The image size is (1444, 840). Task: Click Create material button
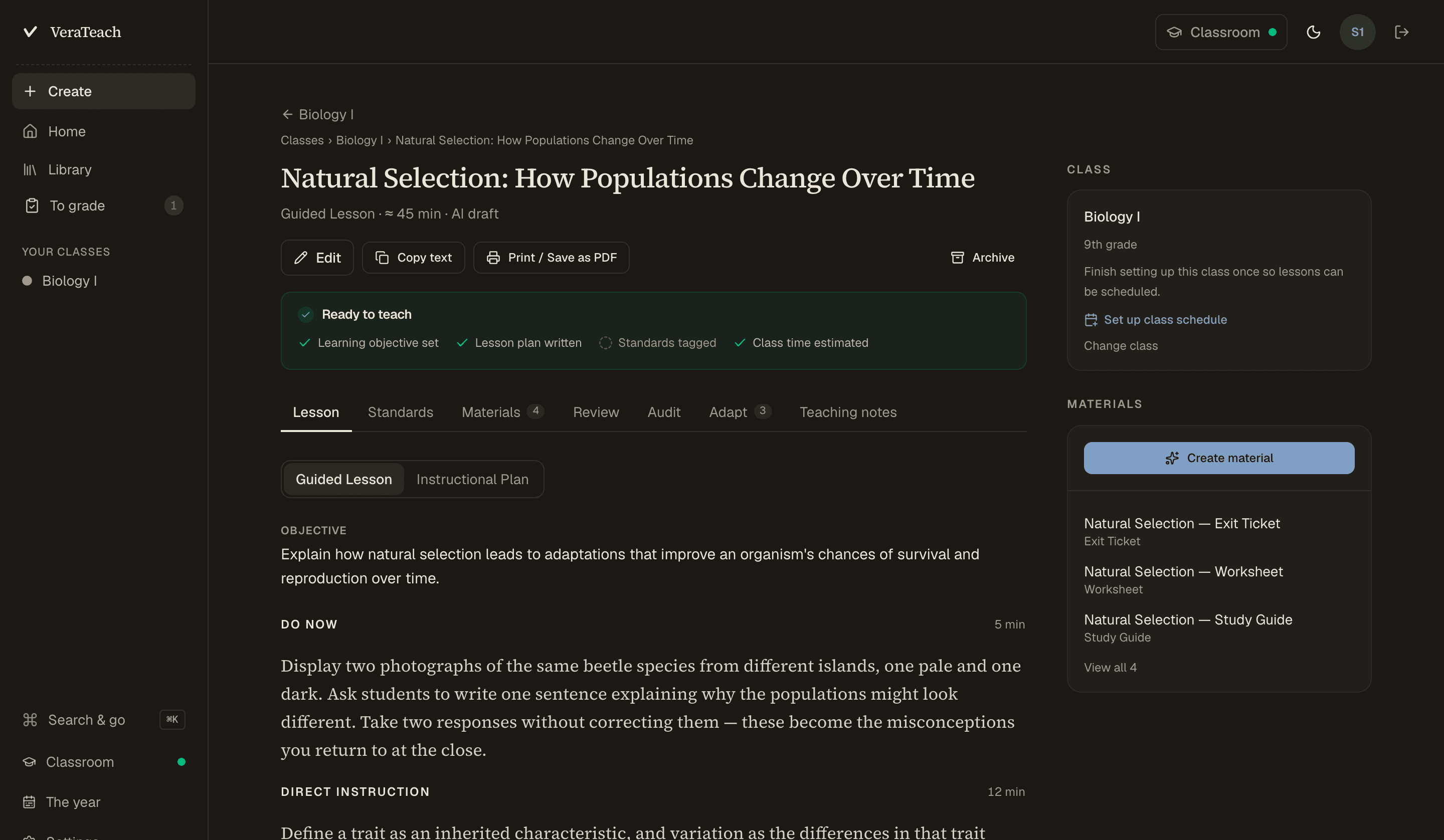pyautogui.click(x=1219, y=458)
